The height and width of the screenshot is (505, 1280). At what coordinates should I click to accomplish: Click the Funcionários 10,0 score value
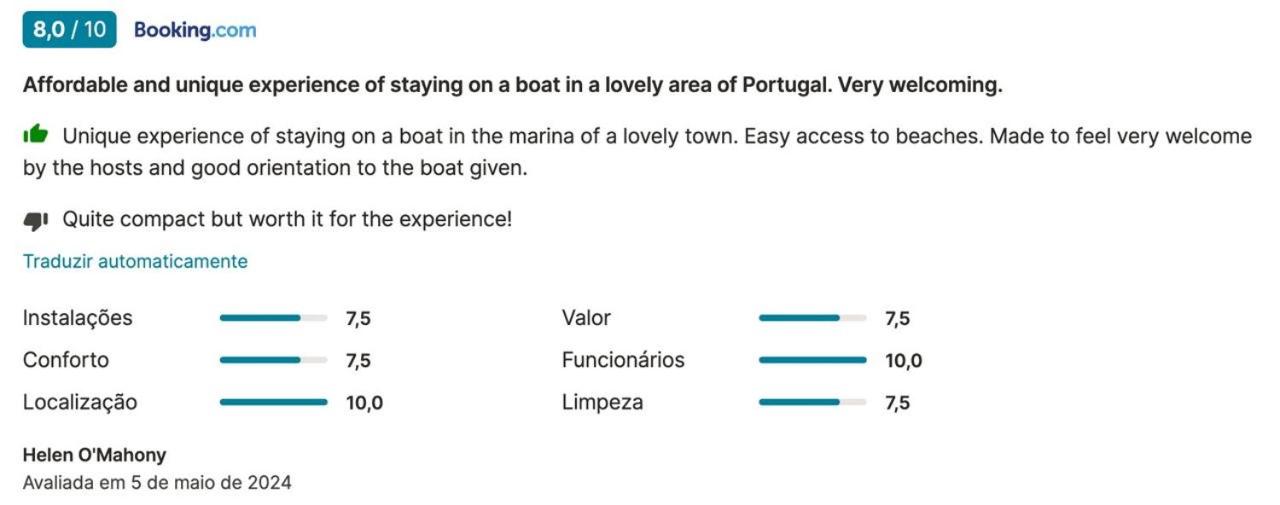click(x=903, y=361)
